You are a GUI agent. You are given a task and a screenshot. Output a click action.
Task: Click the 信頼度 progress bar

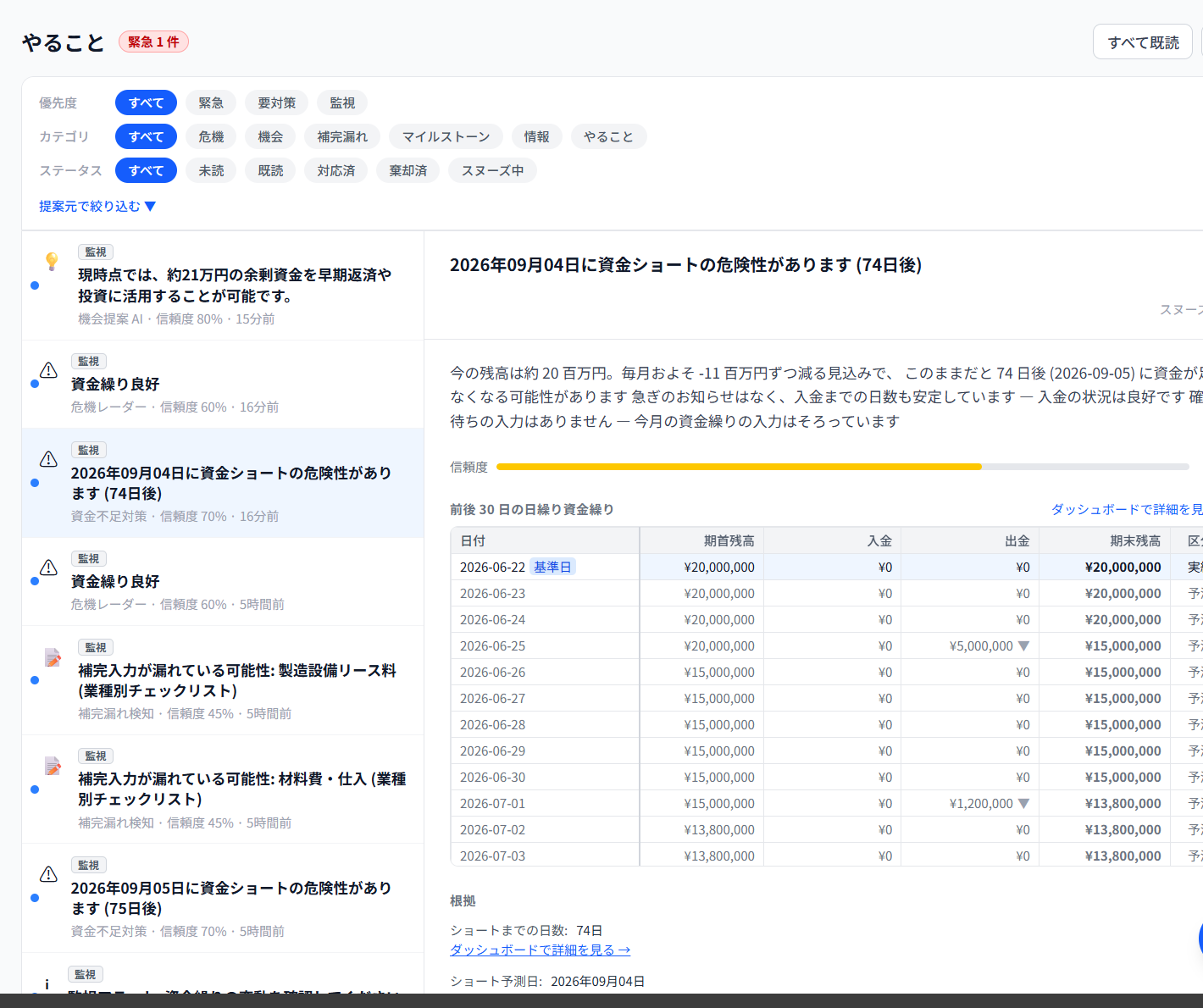tap(842, 467)
